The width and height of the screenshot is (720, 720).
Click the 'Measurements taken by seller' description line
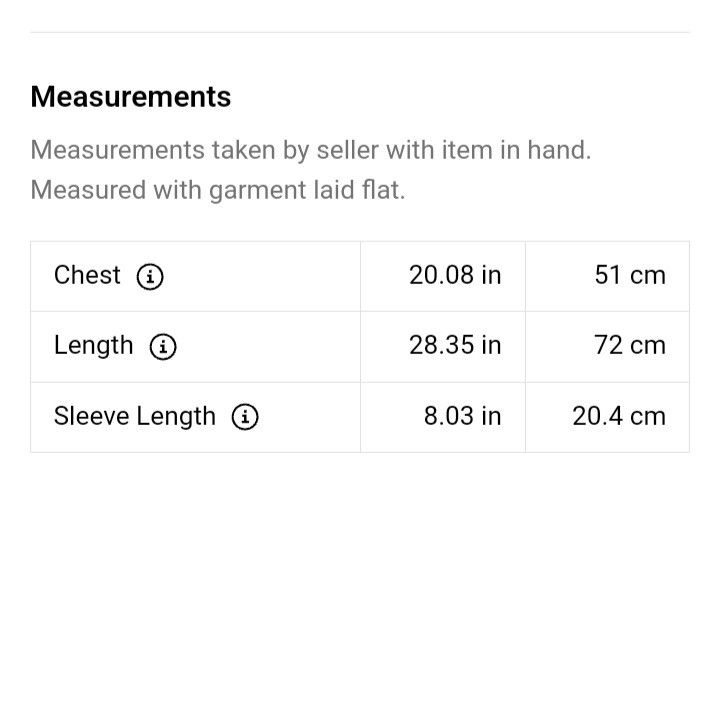click(x=311, y=150)
